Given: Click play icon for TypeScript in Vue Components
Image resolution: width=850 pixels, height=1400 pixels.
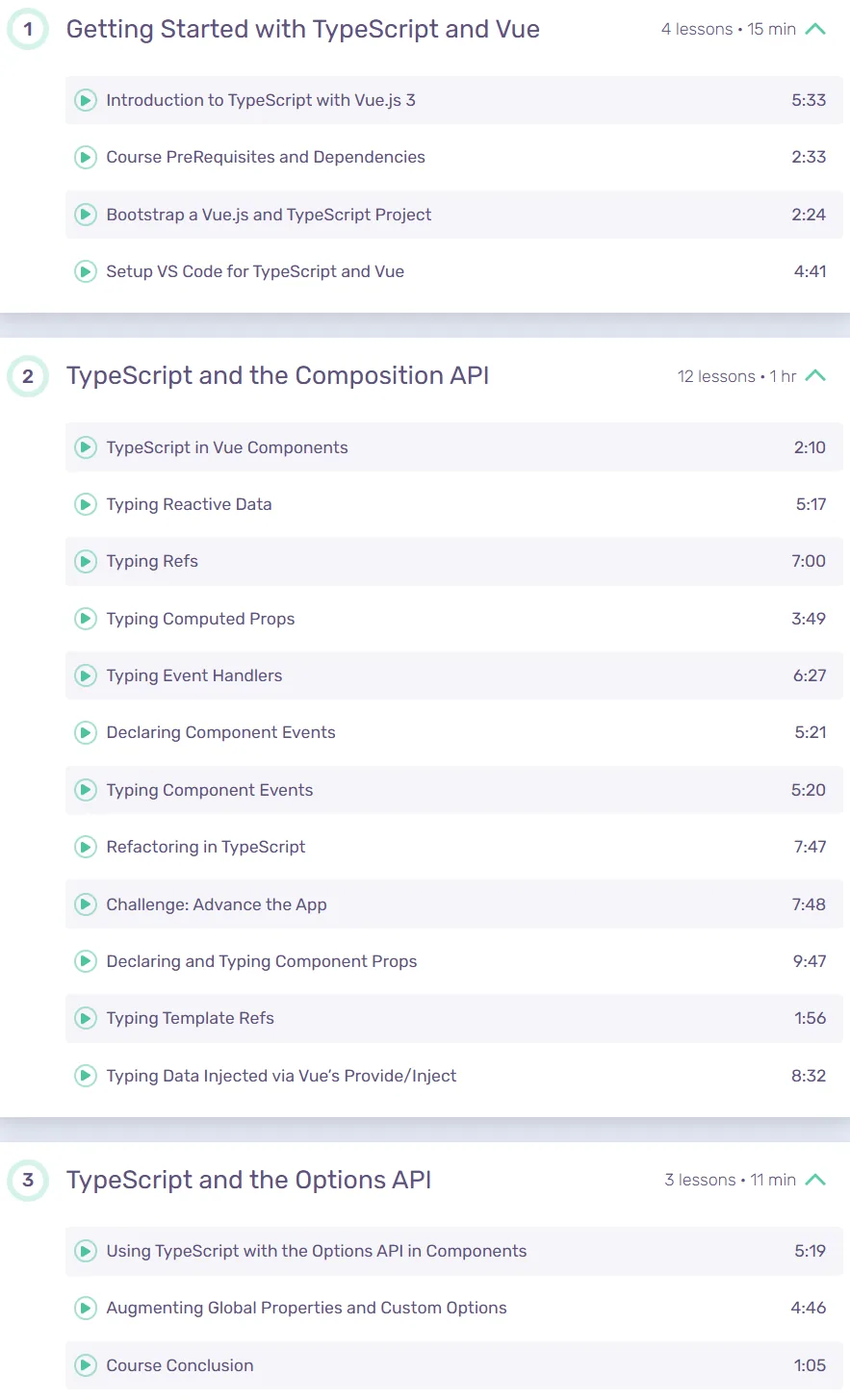Looking at the screenshot, I should (x=86, y=447).
